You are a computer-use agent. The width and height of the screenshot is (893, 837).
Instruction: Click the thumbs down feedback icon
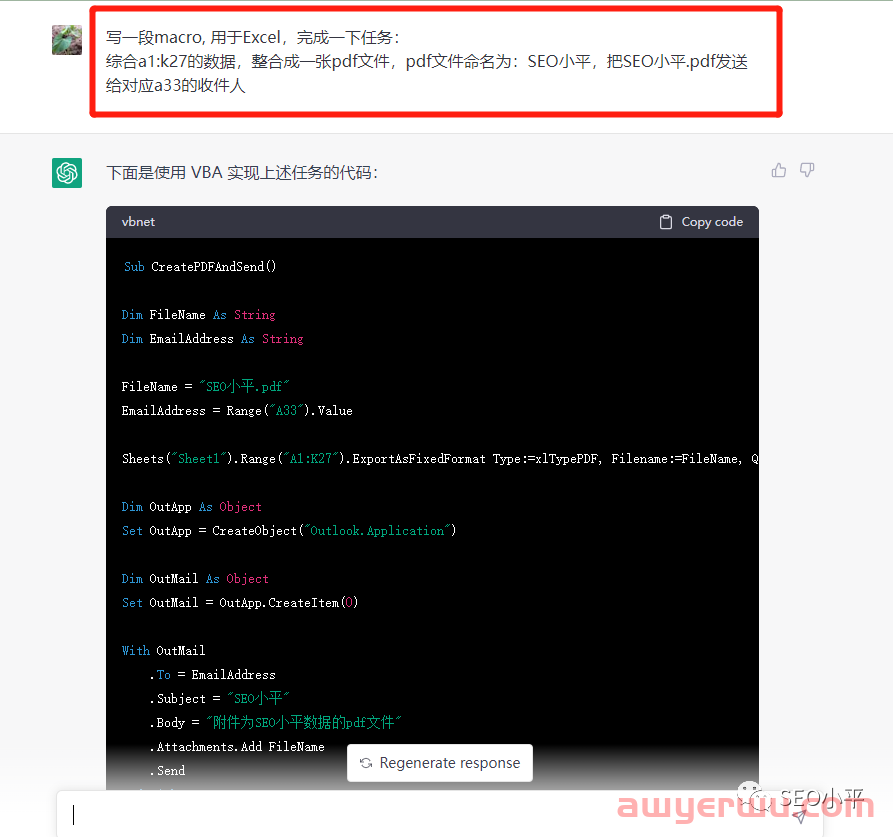point(806,170)
